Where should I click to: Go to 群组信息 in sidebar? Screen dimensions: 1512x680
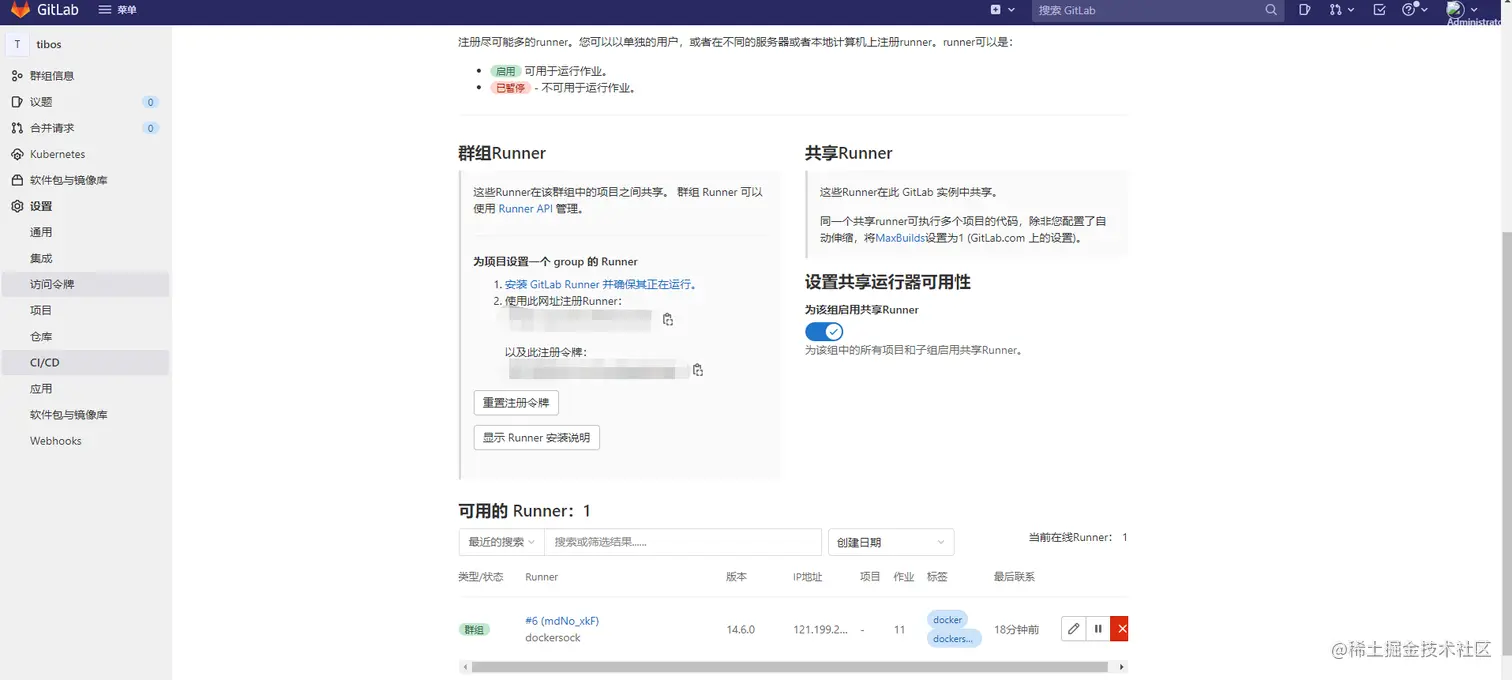pyautogui.click(x=52, y=76)
